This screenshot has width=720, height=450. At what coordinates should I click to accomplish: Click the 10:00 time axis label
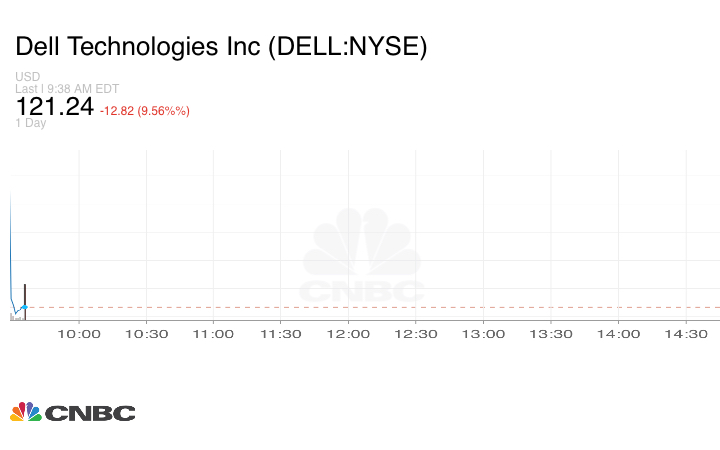coord(79,334)
